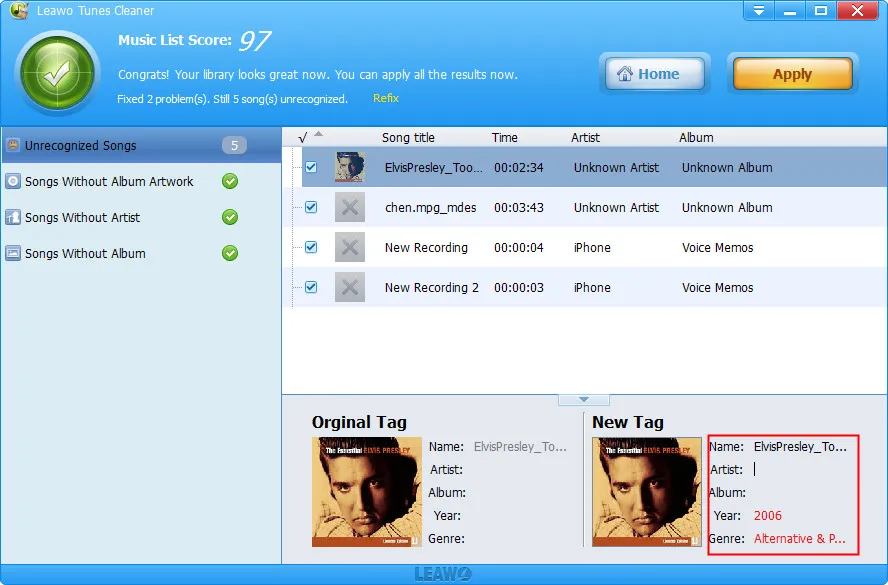Open the title bar dropdown menu arrow
This screenshot has width=888, height=585.
[759, 10]
